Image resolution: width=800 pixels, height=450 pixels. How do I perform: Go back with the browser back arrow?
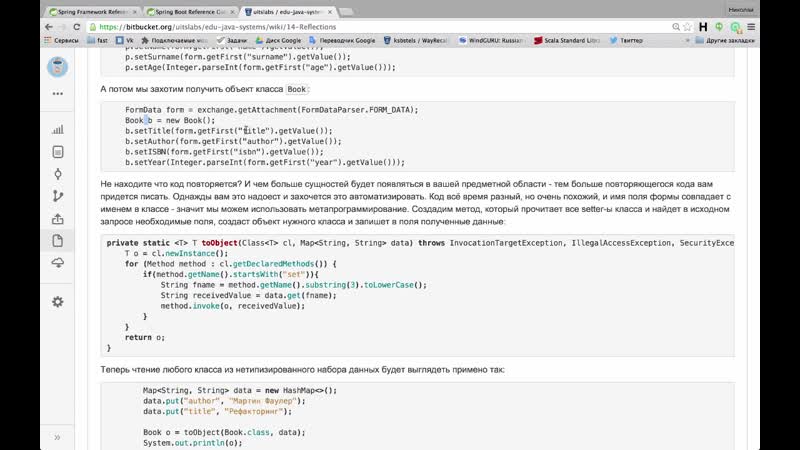tap(48, 27)
